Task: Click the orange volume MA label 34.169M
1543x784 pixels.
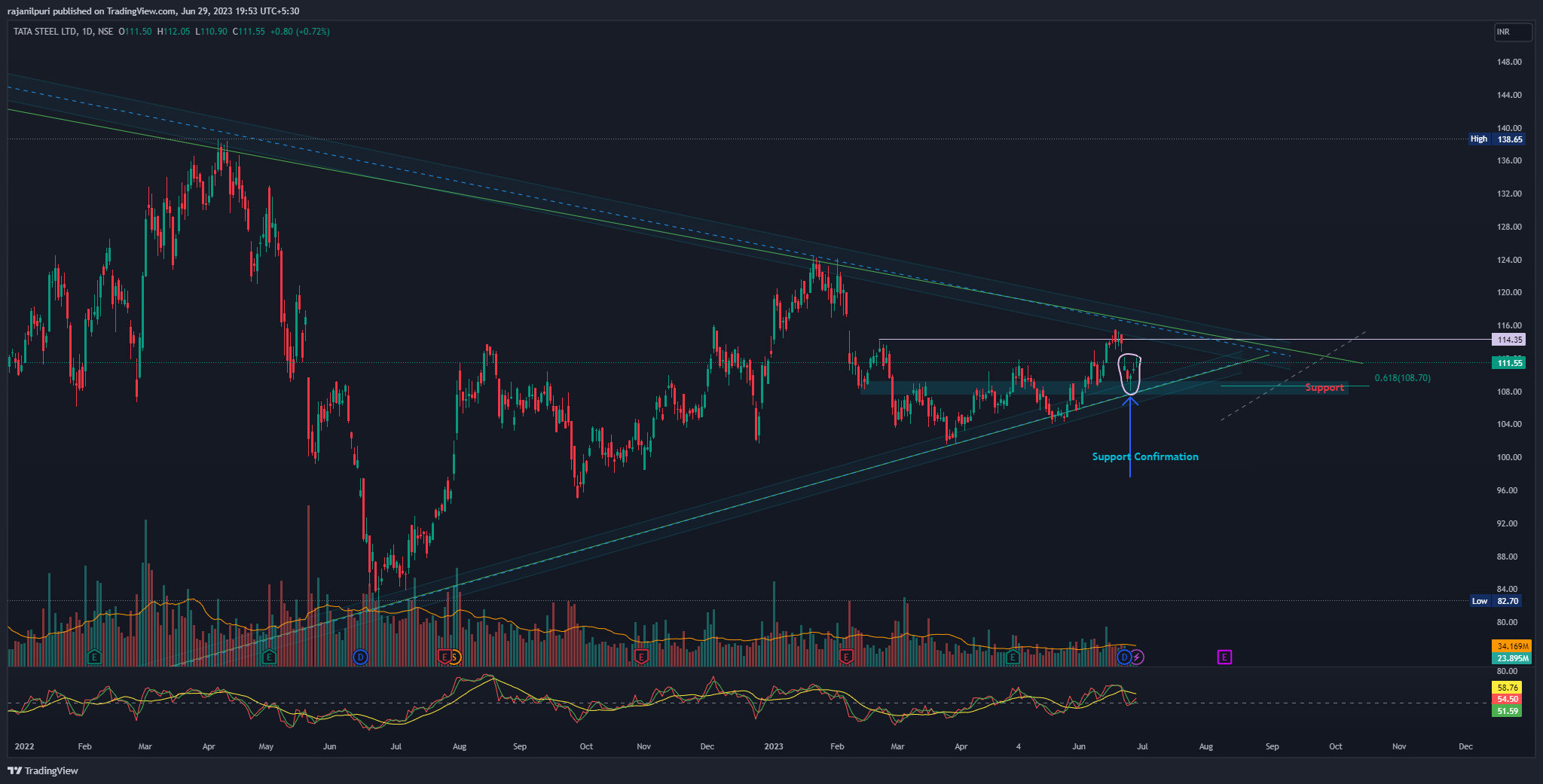Action: 1512,646
